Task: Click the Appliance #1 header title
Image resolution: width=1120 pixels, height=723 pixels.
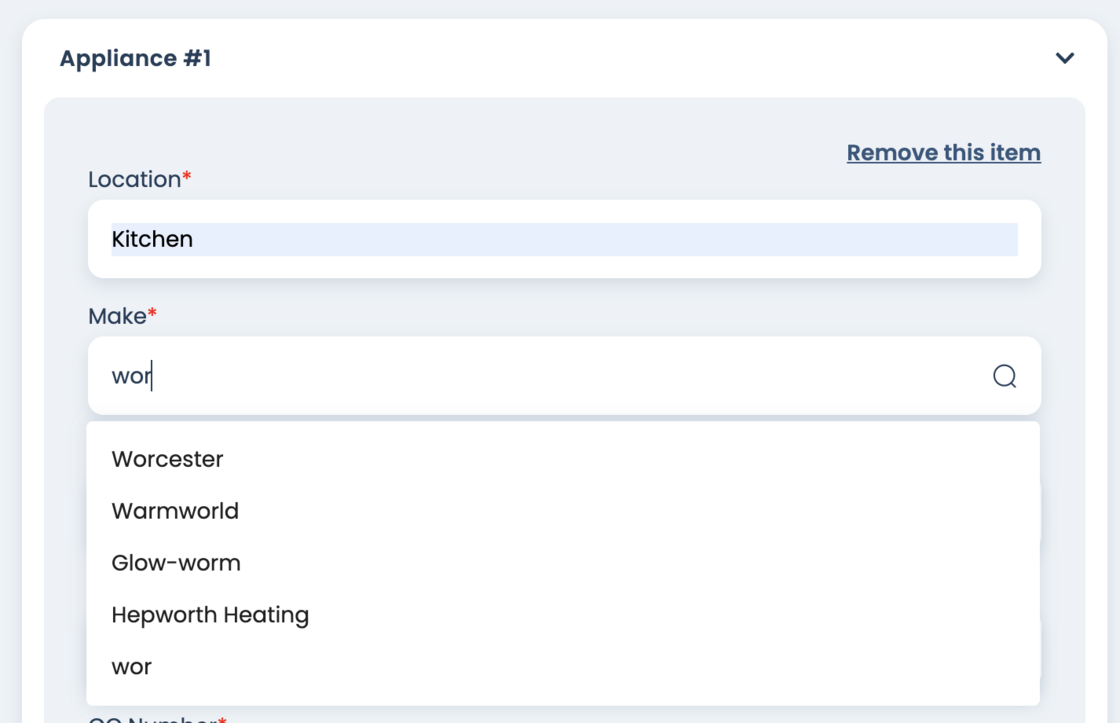Action: 135,58
